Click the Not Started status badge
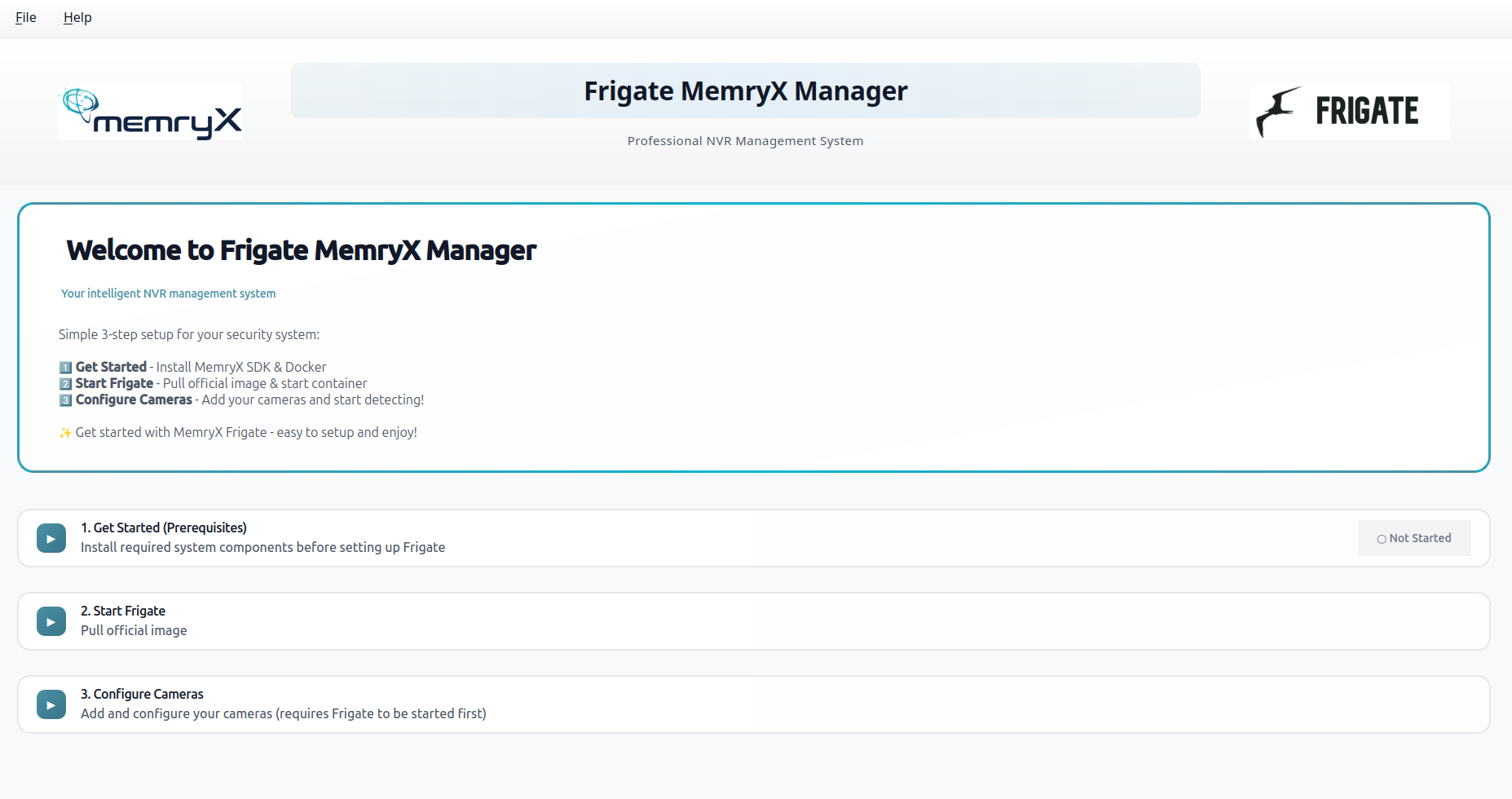 coord(1414,538)
